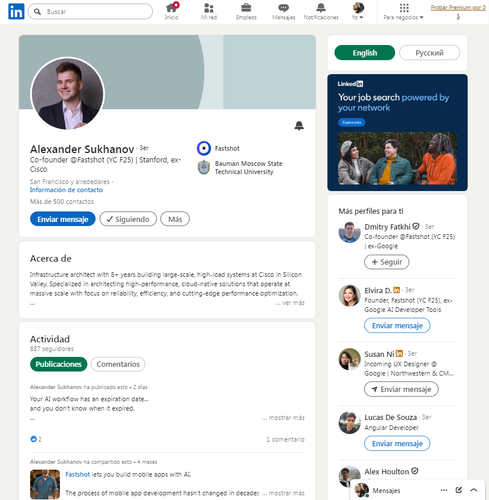Click the Buscar search field
Image resolution: width=489 pixels, height=500 pixels.
pyautogui.click(x=90, y=12)
